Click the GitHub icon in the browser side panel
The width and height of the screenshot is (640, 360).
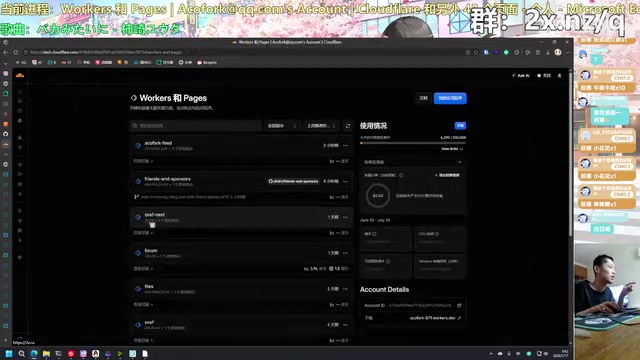(5, 134)
